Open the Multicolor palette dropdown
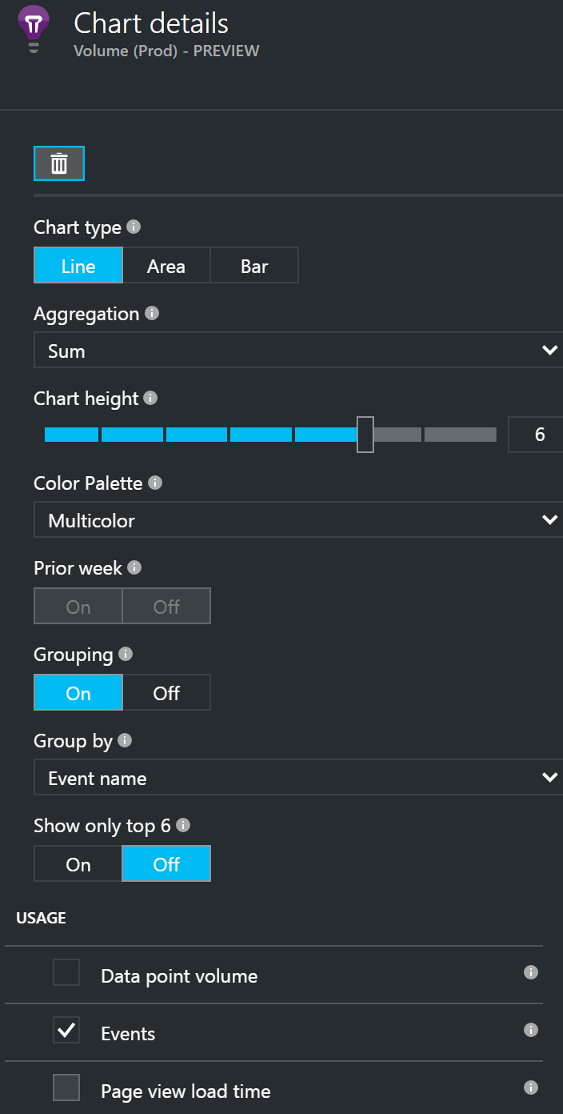 pyautogui.click(x=298, y=520)
